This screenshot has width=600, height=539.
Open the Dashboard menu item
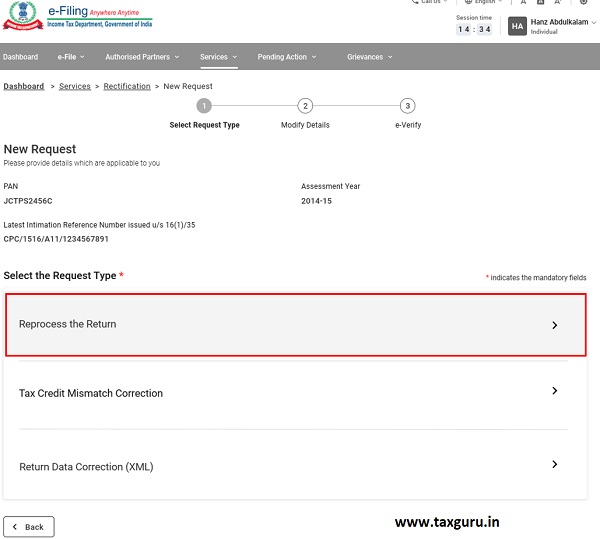(x=20, y=57)
